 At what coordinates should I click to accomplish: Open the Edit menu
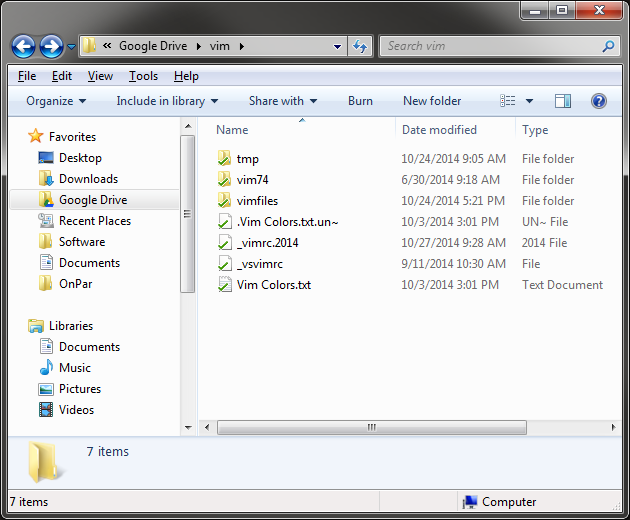coord(61,76)
